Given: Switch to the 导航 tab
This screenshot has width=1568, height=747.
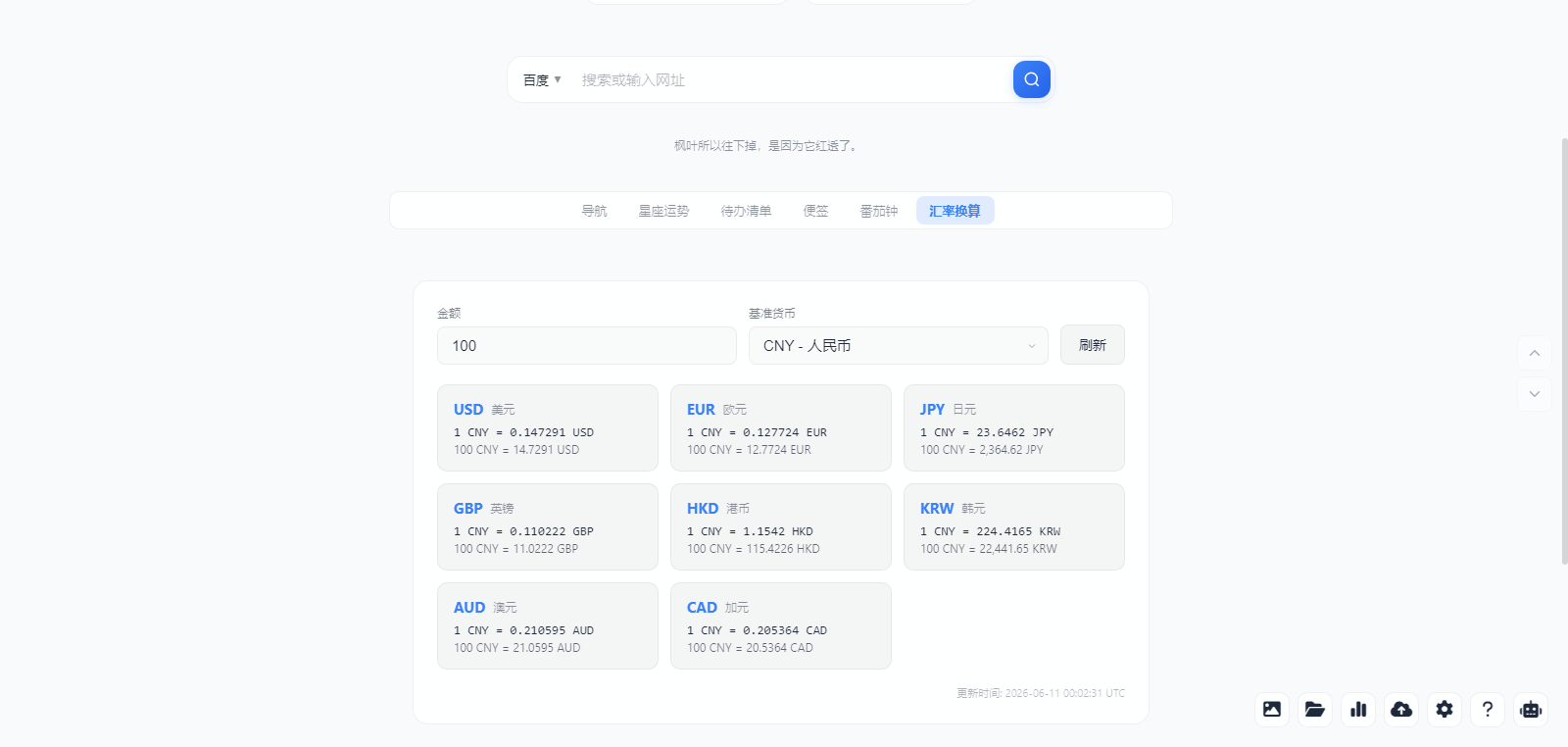Looking at the screenshot, I should (594, 211).
